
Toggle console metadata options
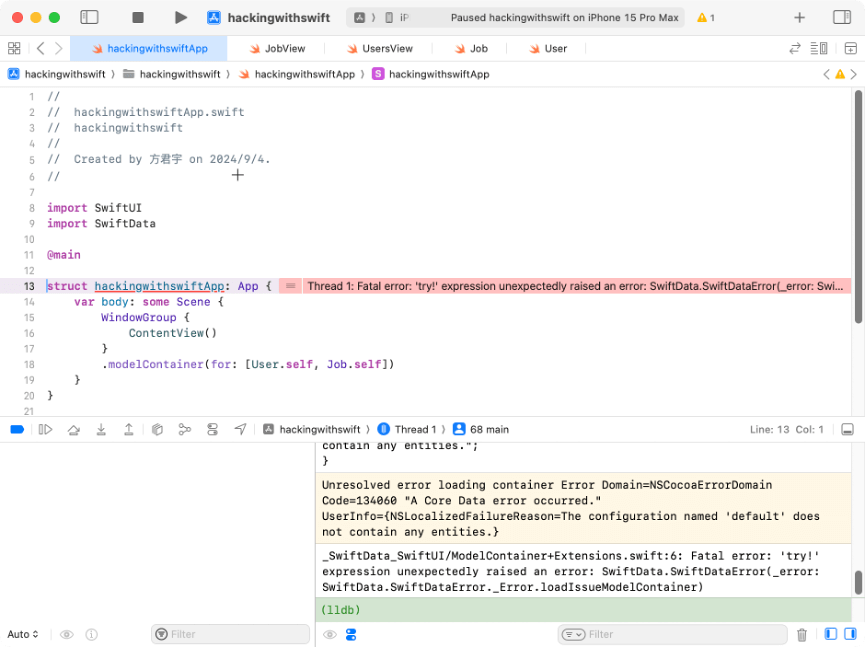point(351,634)
